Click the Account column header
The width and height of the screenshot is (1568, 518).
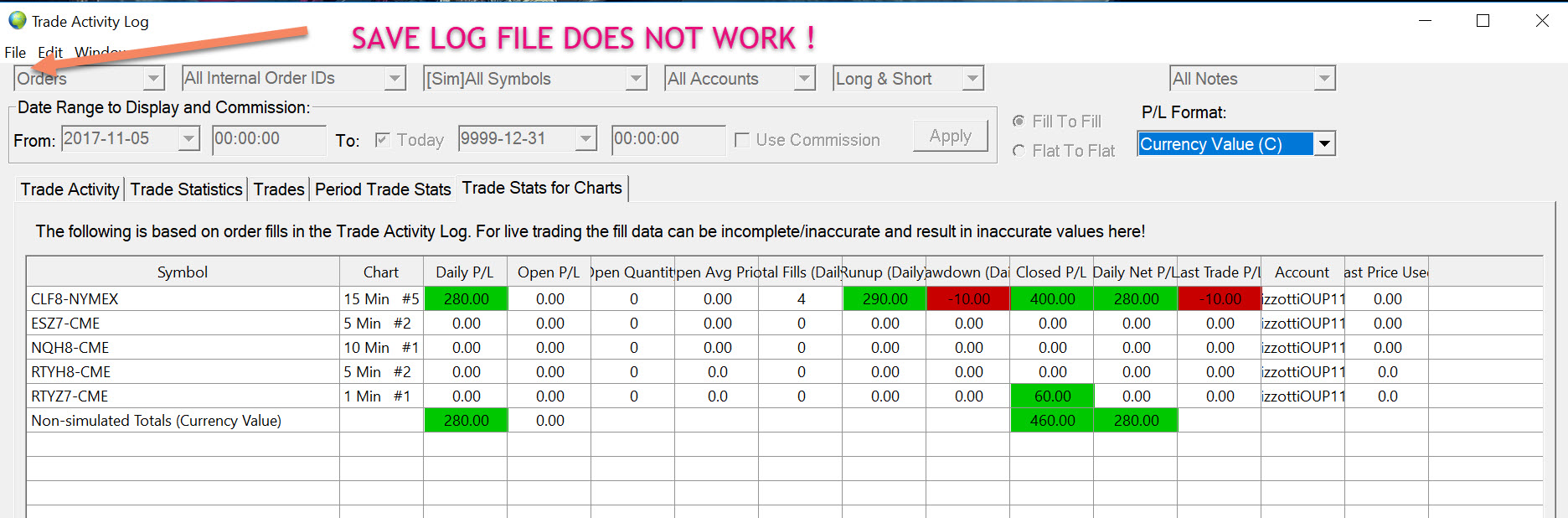1302,272
